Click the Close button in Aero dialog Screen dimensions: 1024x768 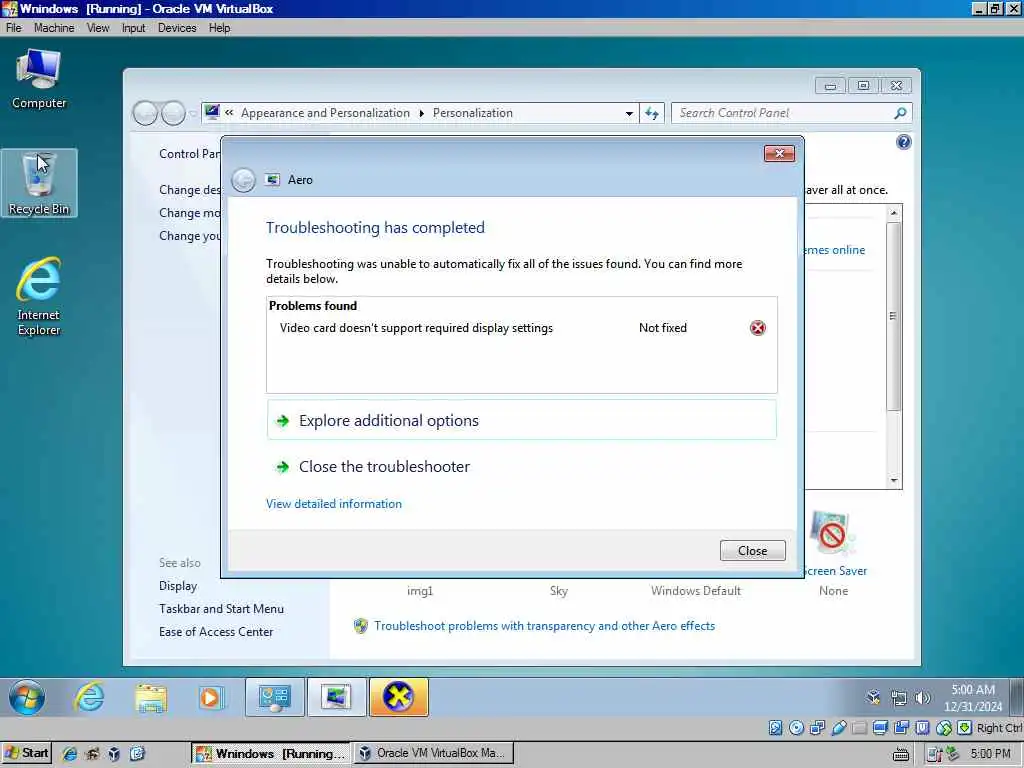[752, 551]
